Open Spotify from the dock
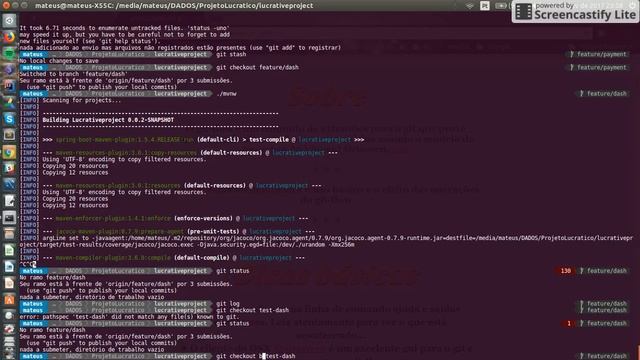 9,53
